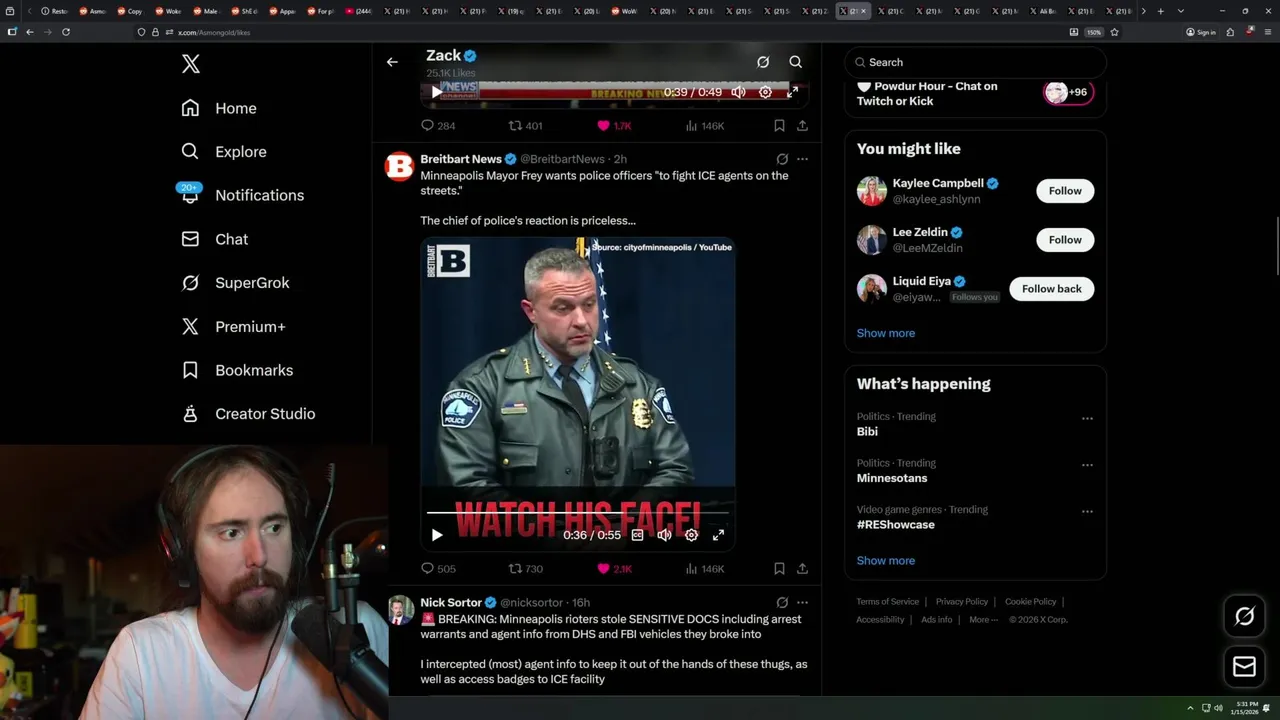Viewport: 1280px width, 720px height.
Task: Click Show more under You might like
Action: point(885,333)
